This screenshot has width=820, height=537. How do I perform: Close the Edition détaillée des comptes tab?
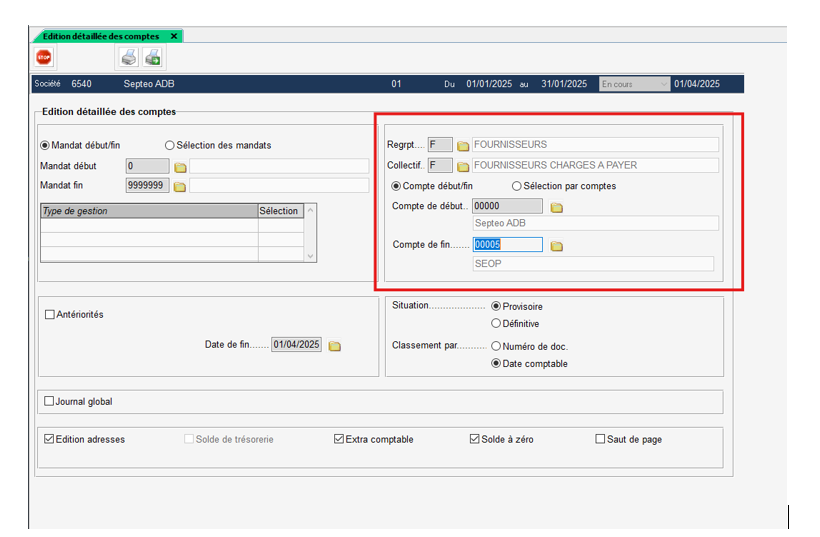pyautogui.click(x=174, y=36)
